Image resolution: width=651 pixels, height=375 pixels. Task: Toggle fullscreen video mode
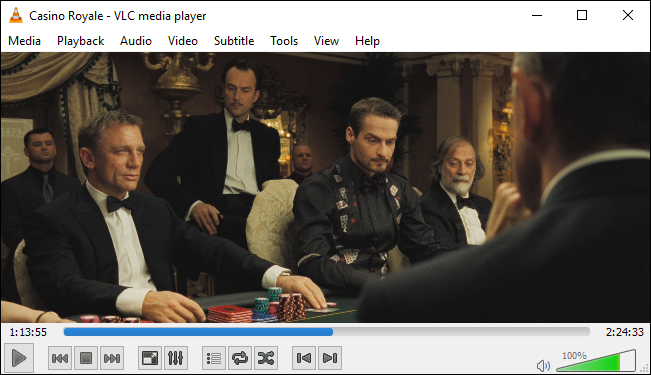150,358
